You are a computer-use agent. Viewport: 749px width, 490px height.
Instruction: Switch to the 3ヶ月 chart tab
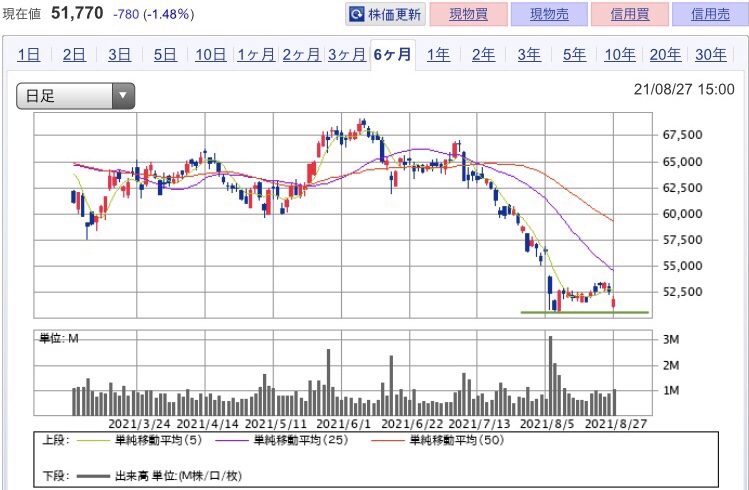point(347,55)
